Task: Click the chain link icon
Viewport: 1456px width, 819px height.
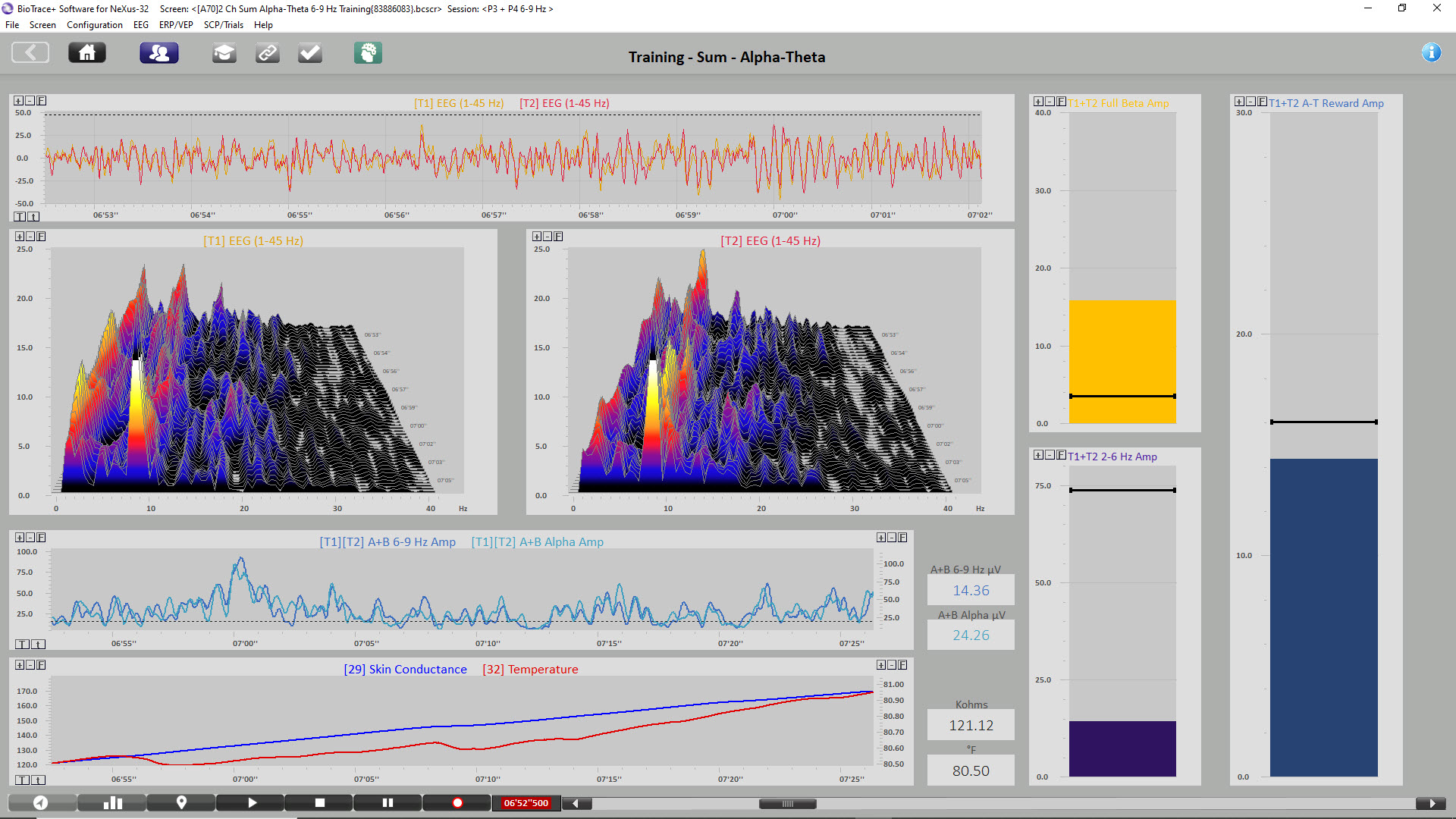Action: click(x=267, y=53)
